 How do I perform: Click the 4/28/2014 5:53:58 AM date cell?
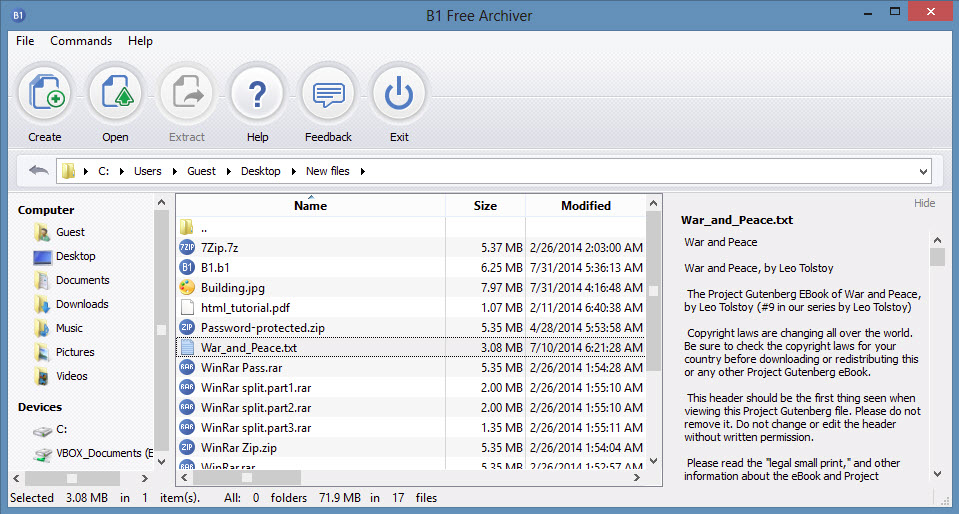pyautogui.click(x=586, y=328)
